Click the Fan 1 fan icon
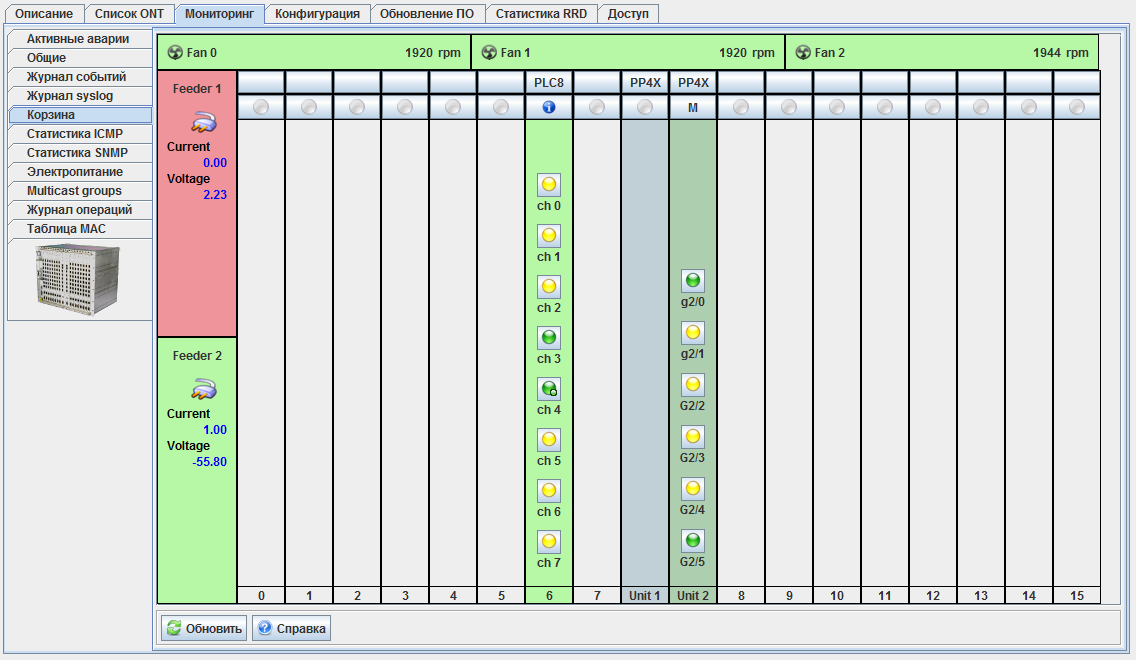This screenshot has height=660, width=1136. coord(489,52)
